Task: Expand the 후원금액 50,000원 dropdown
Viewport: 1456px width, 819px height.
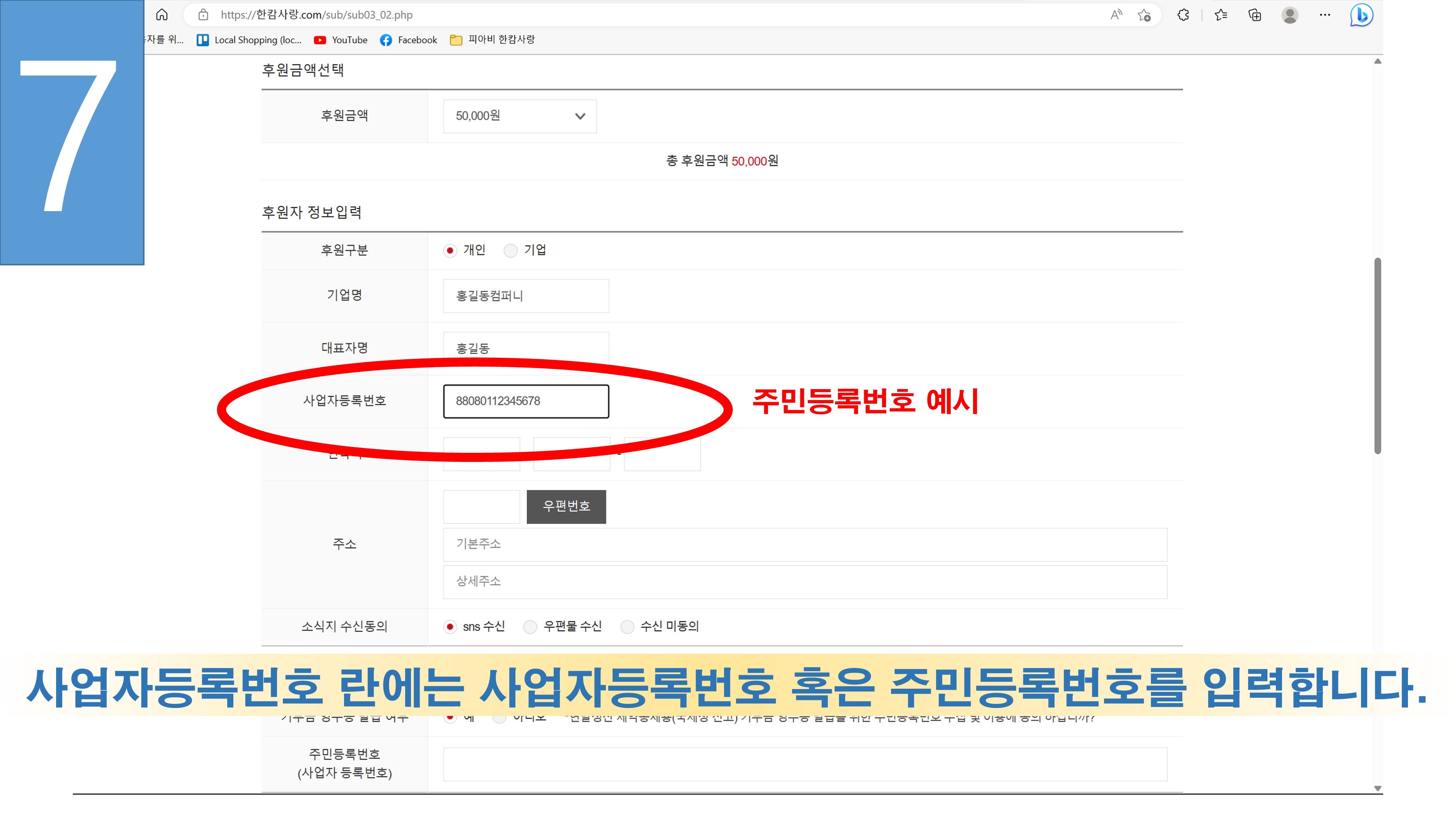Action: [x=519, y=116]
